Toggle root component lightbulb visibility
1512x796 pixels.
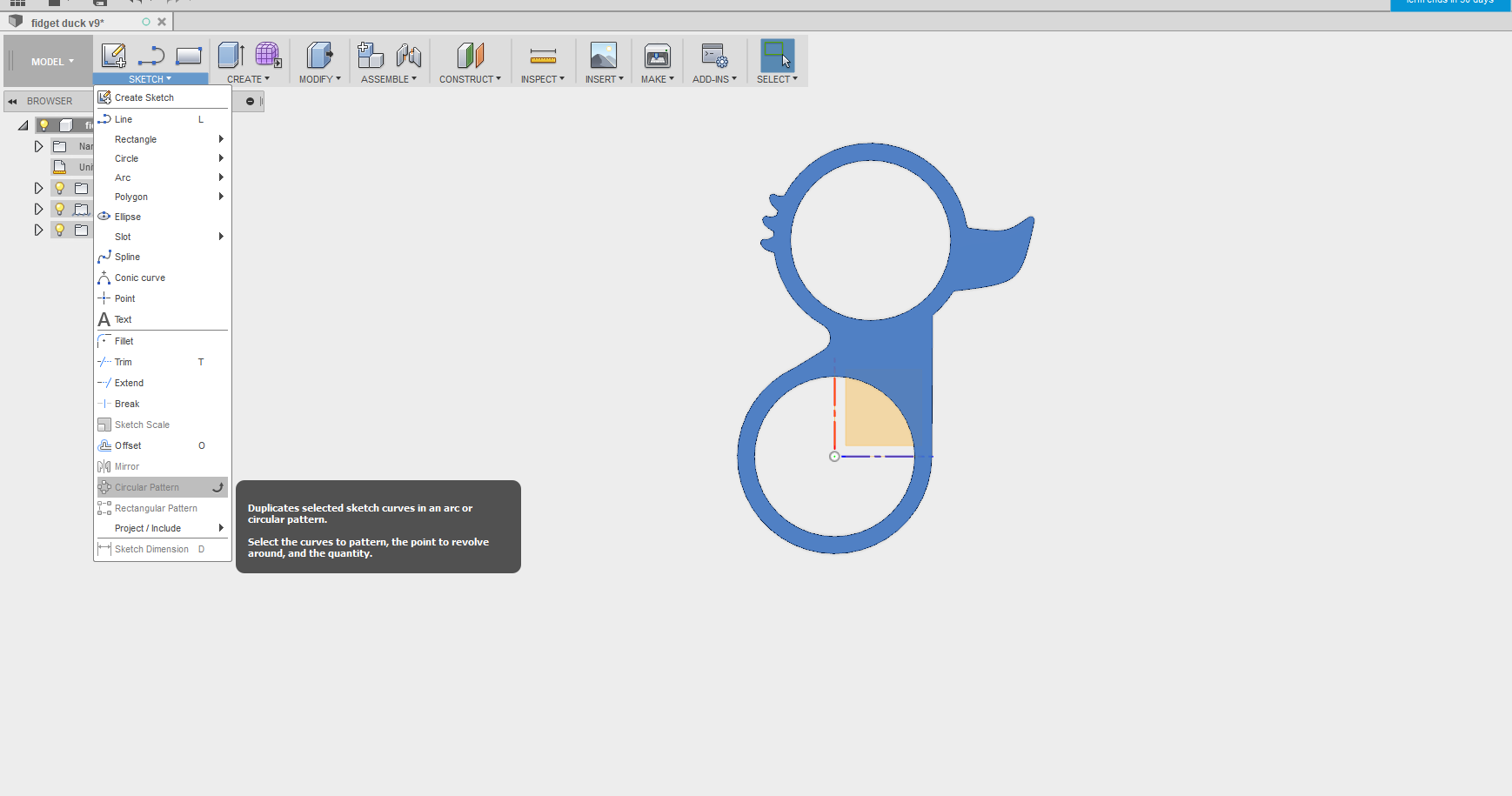(x=44, y=125)
